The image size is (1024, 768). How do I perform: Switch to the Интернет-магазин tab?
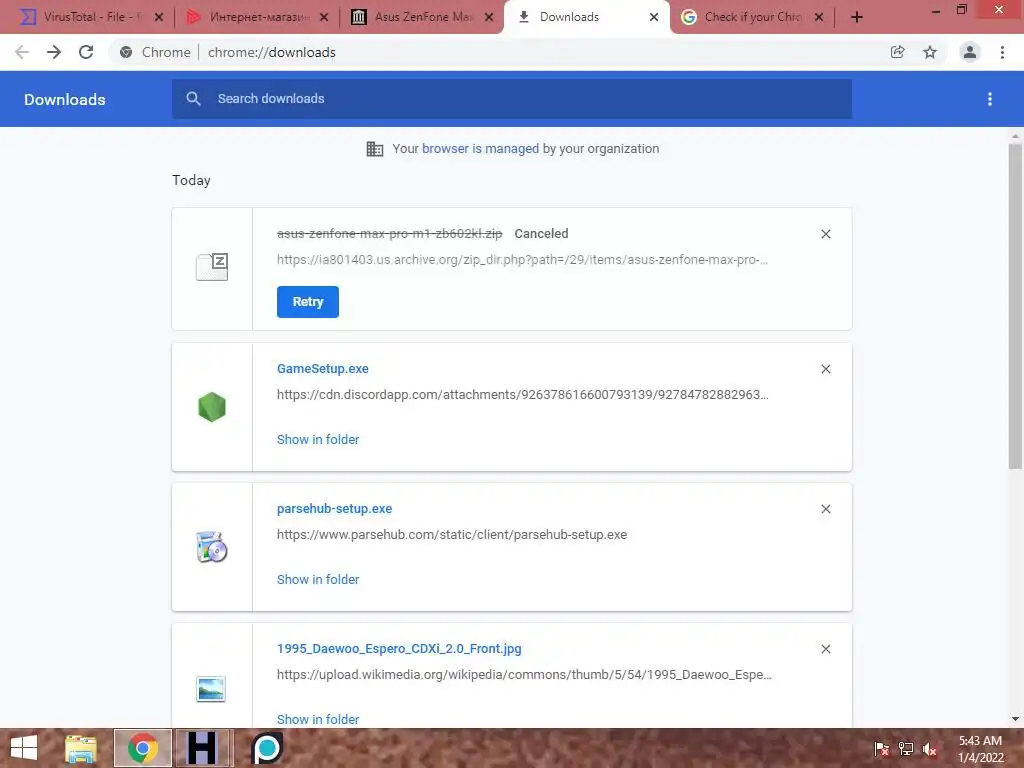coord(259,17)
